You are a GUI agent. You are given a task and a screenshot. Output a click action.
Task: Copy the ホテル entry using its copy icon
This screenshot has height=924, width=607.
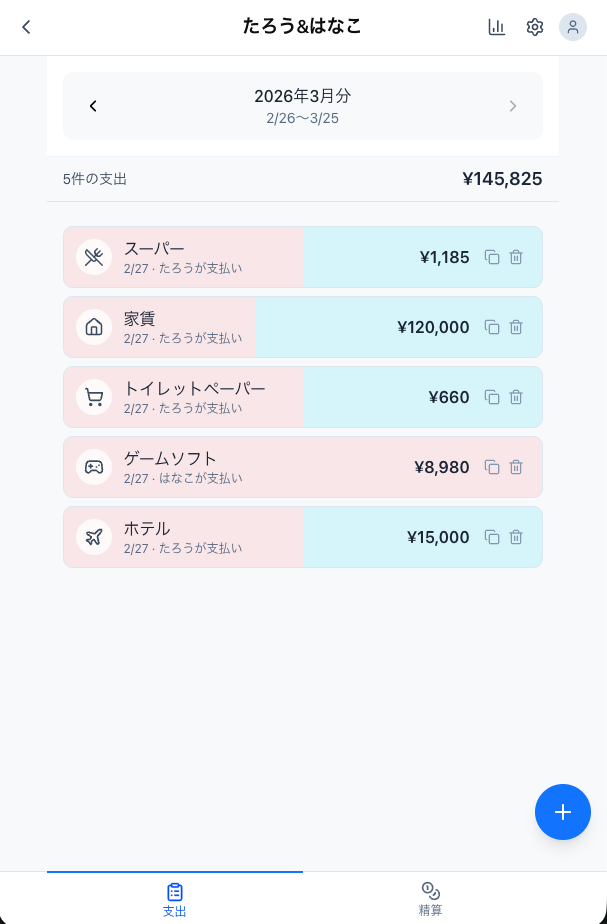click(x=492, y=537)
